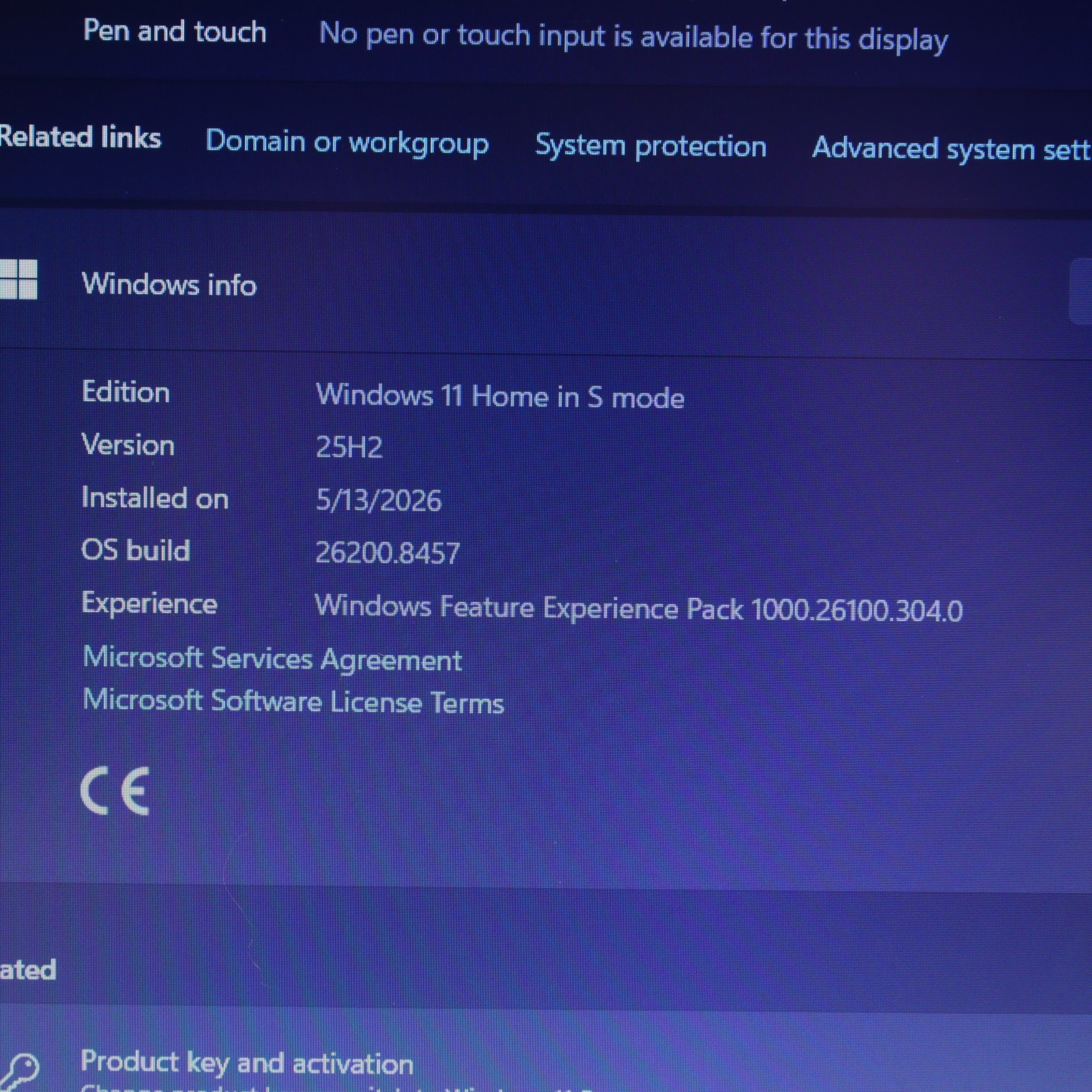The image size is (1092, 1092).
Task: Click the CE conformity mark
Action: [x=115, y=791]
